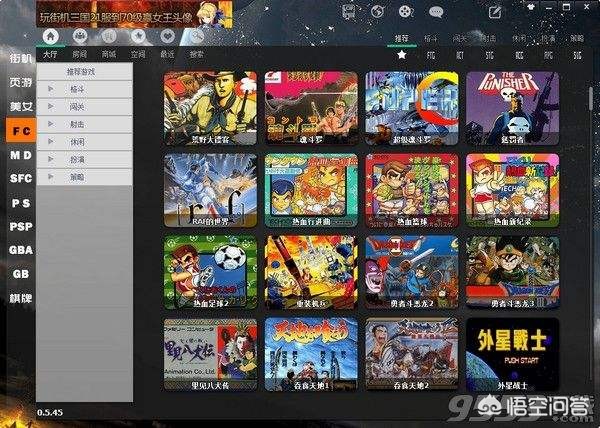
Task: Click the 推荐游戏 header in tree
Action: 84,72
